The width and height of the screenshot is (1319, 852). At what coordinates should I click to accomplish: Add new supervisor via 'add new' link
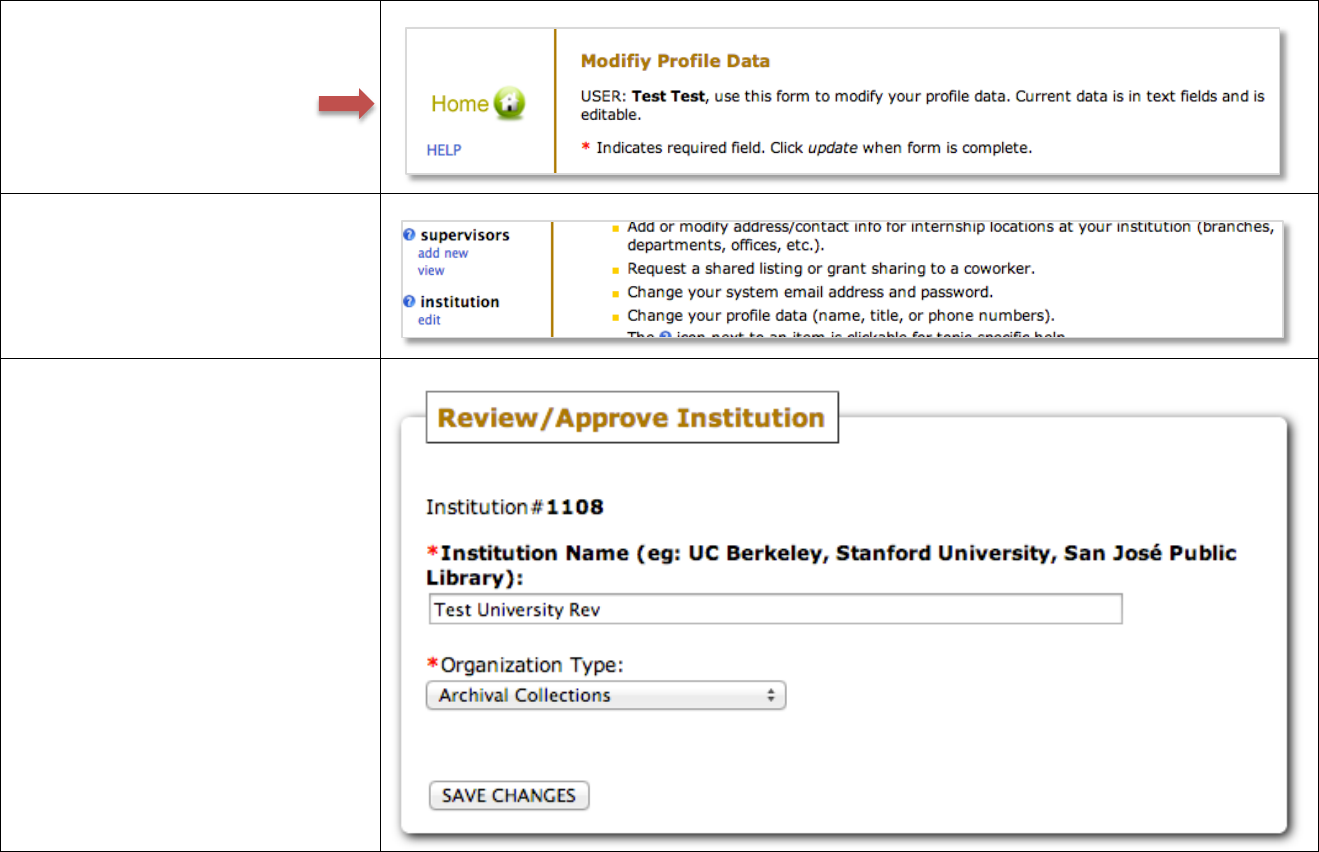click(443, 253)
